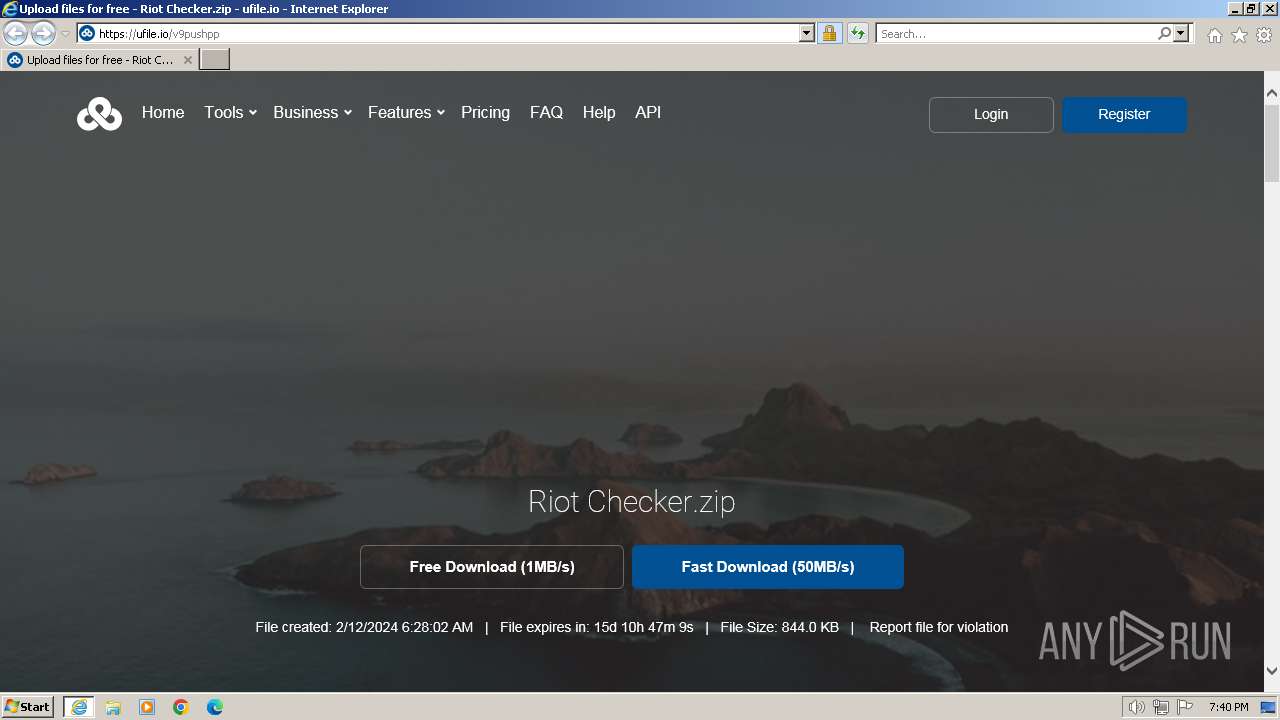The image size is (1280, 720).
Task: Click the volume speaker tray icon
Action: [x=1137, y=707]
